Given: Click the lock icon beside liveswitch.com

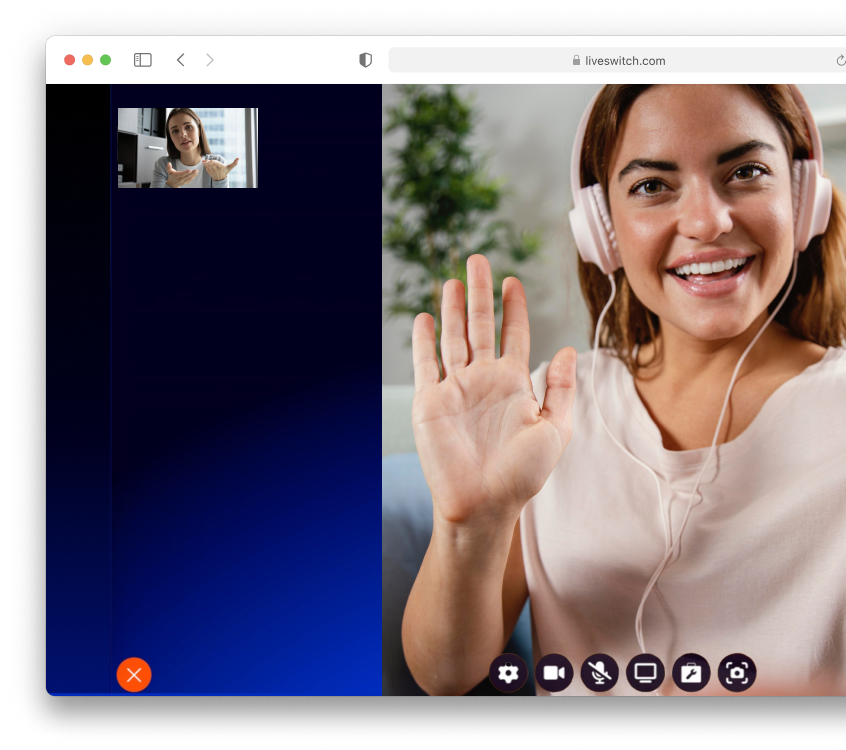Looking at the screenshot, I should pos(577,61).
